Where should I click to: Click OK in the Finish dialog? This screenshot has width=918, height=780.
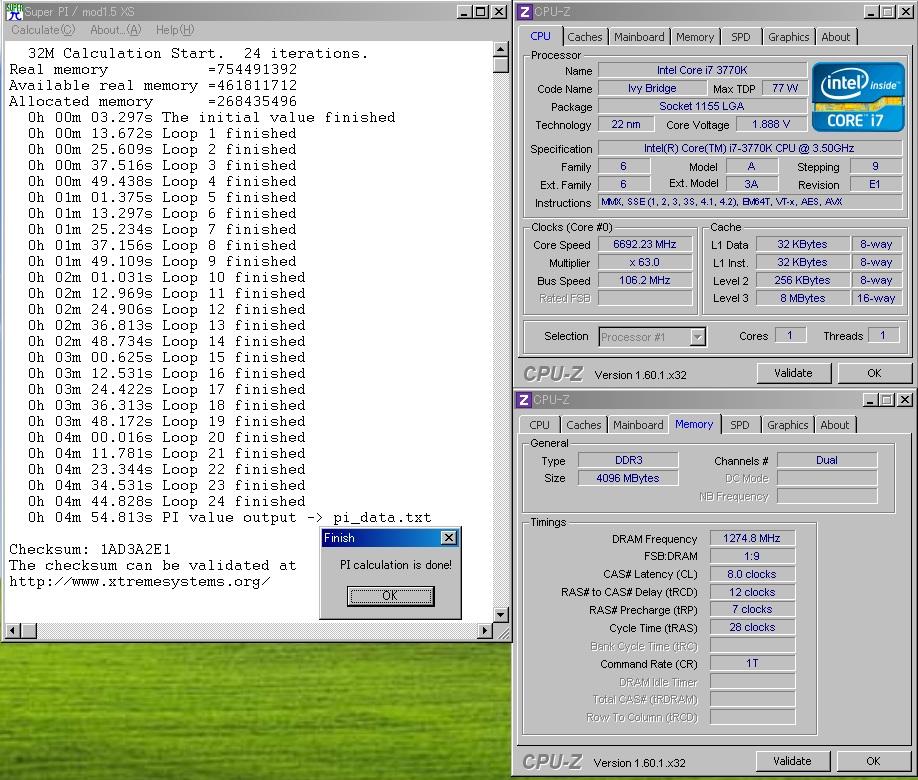coord(390,596)
